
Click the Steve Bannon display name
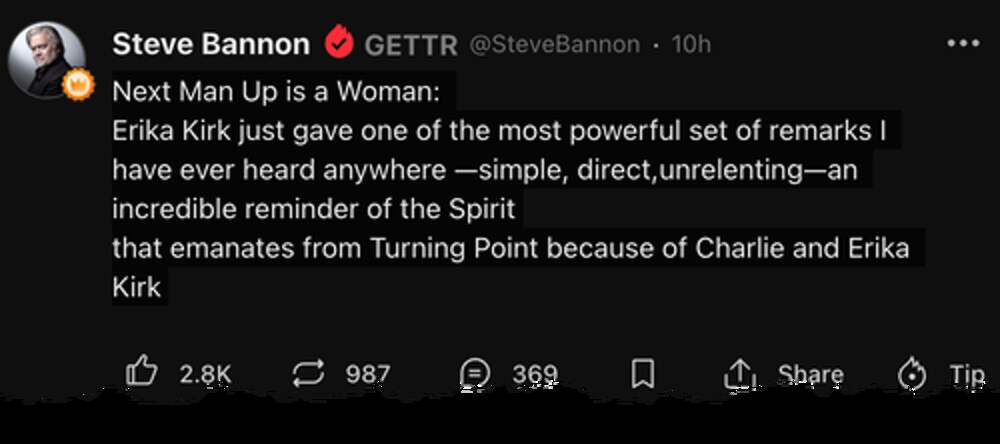point(211,44)
